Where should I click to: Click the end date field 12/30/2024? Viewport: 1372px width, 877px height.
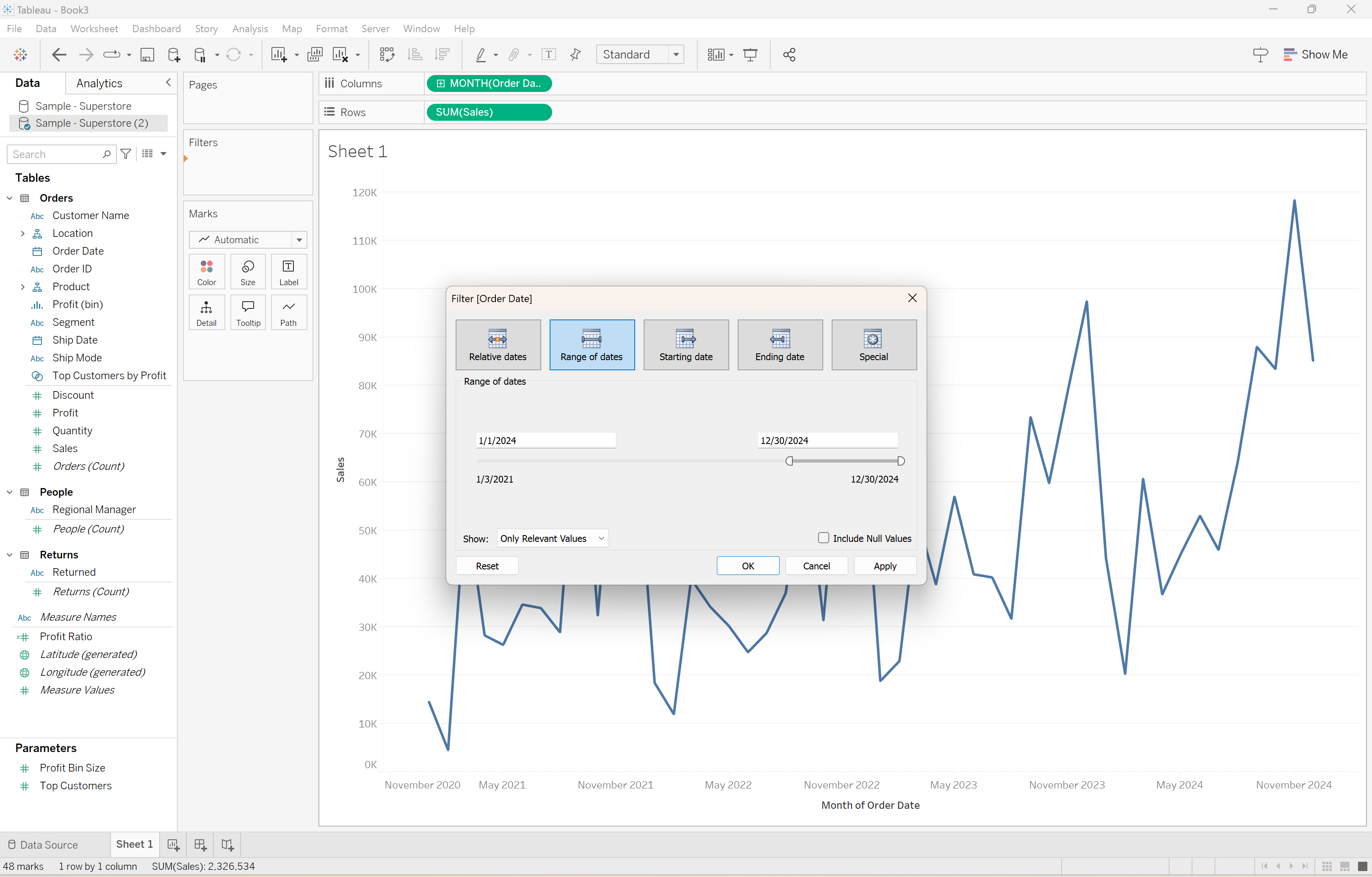click(827, 440)
